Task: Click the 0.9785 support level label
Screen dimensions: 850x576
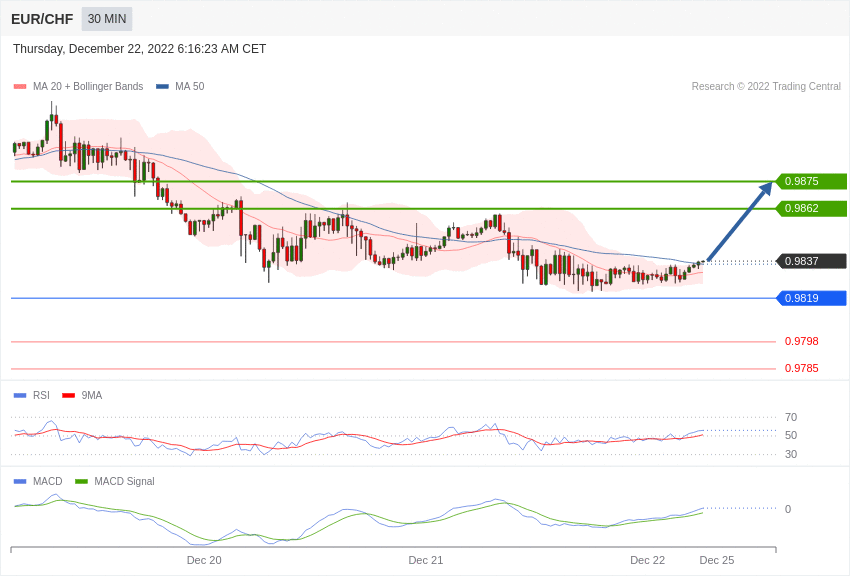Action: coord(802,368)
